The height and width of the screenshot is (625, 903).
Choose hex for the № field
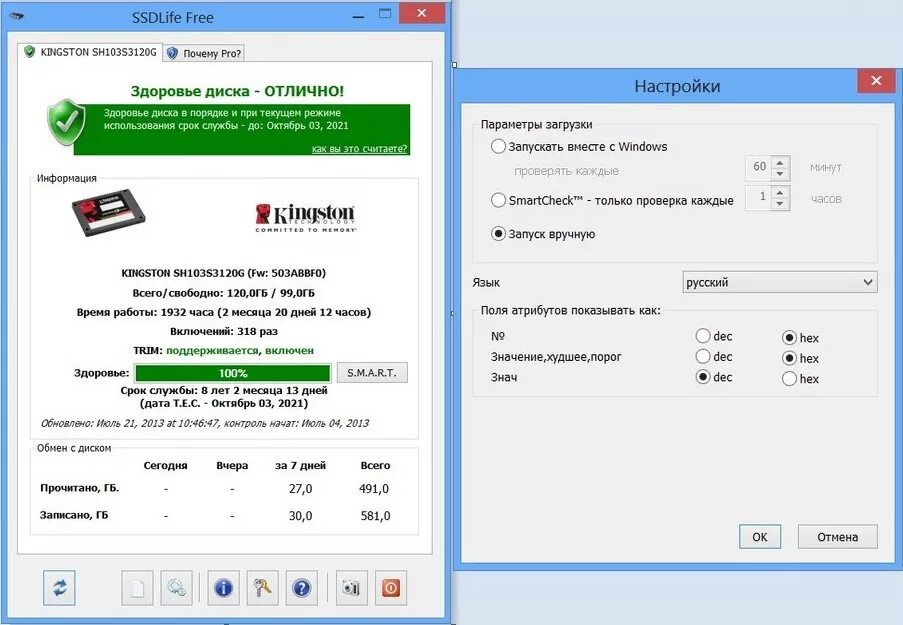coord(790,338)
